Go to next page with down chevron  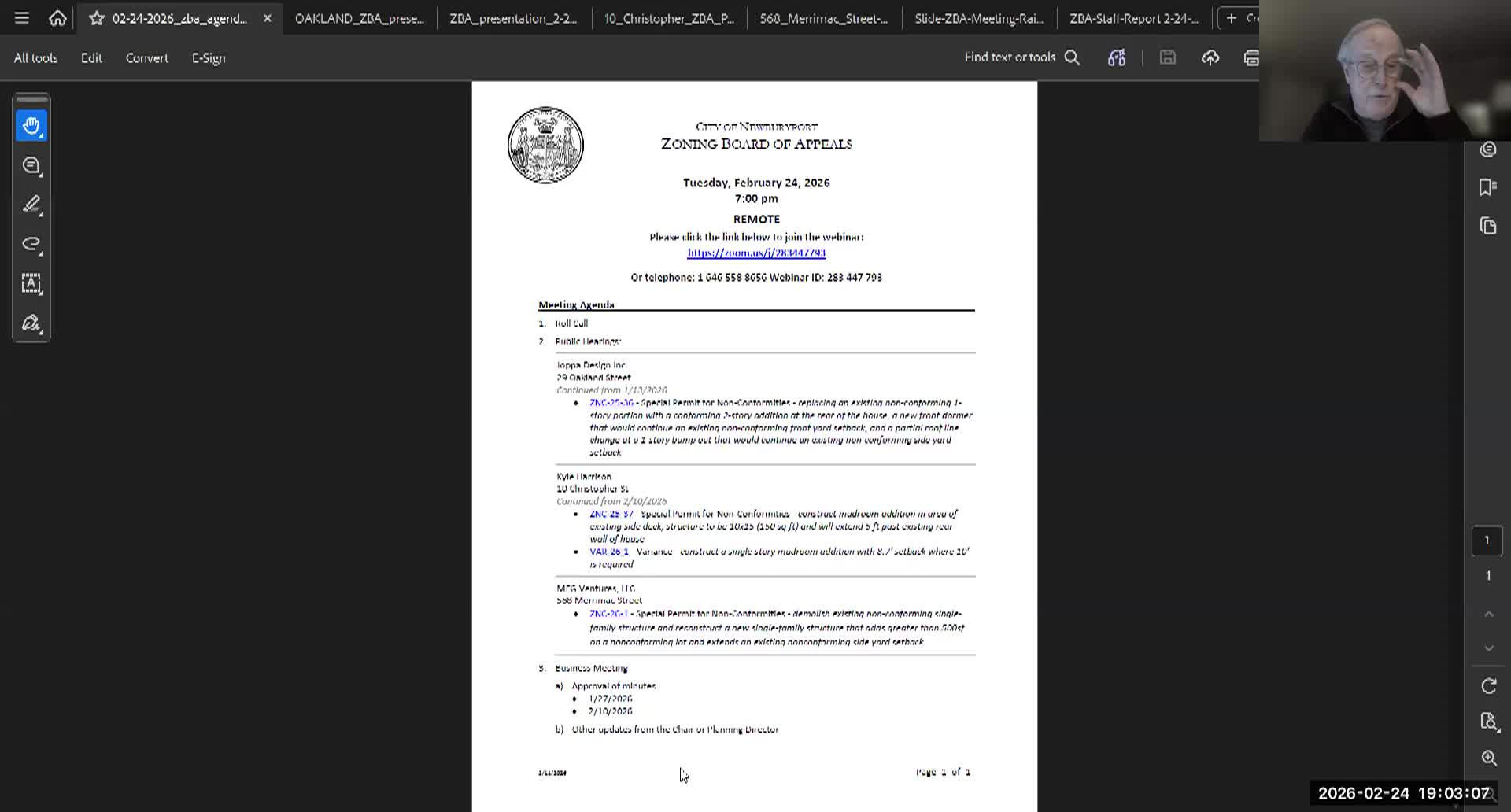point(1487,648)
